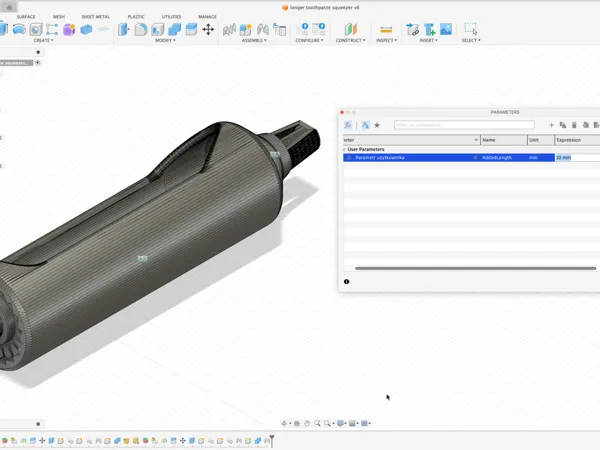
Task: Add new user parameter with plus icon
Action: pos(551,125)
